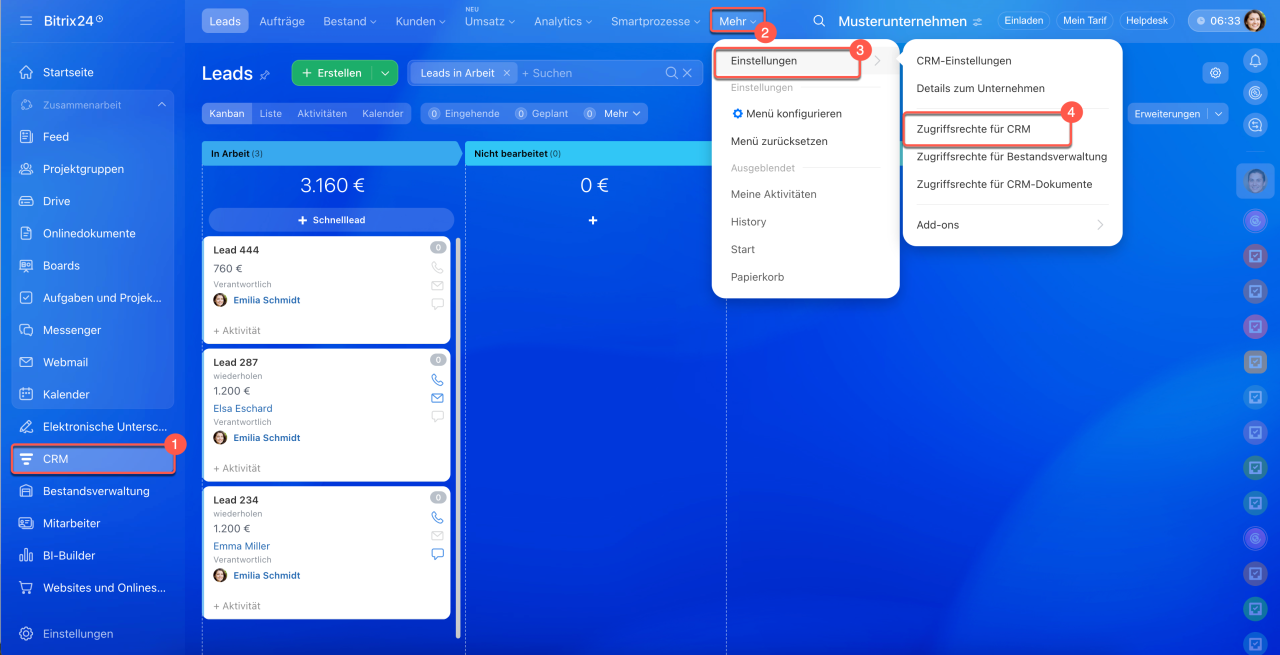The height and width of the screenshot is (655, 1280).
Task: Click the green Erstellen button
Action: click(331, 73)
